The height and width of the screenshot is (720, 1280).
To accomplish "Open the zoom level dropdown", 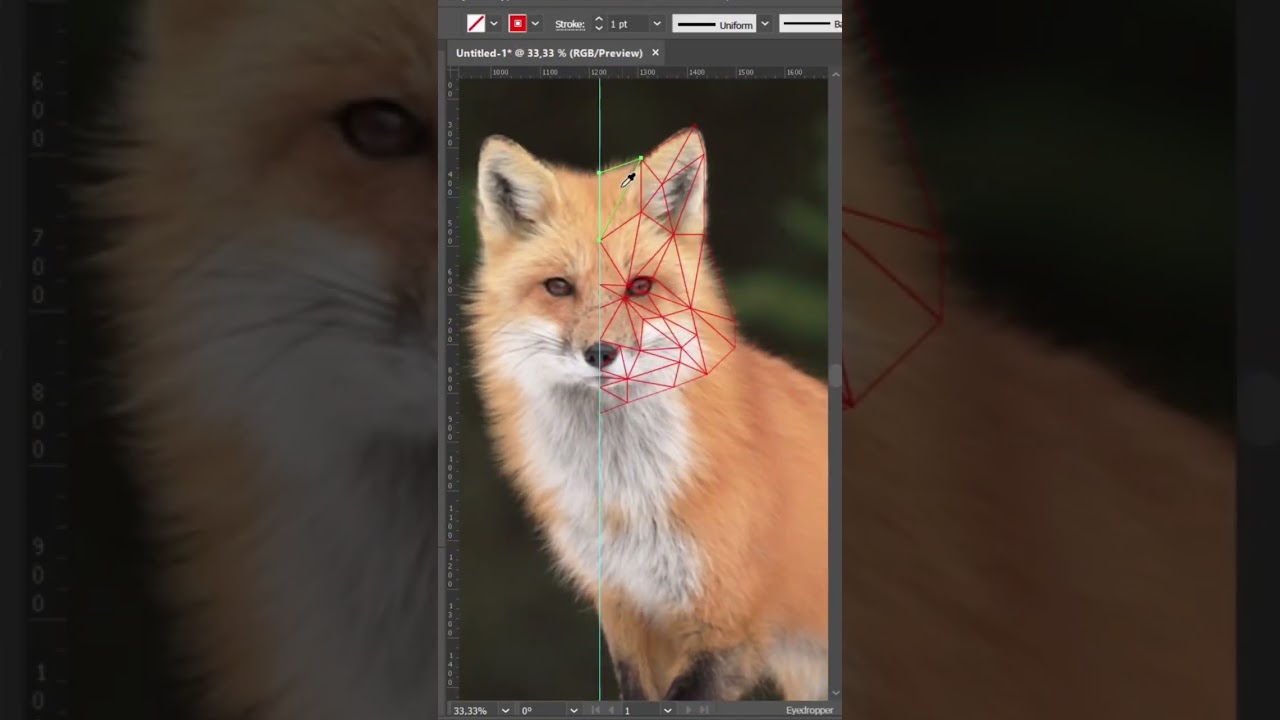I will pos(505,710).
